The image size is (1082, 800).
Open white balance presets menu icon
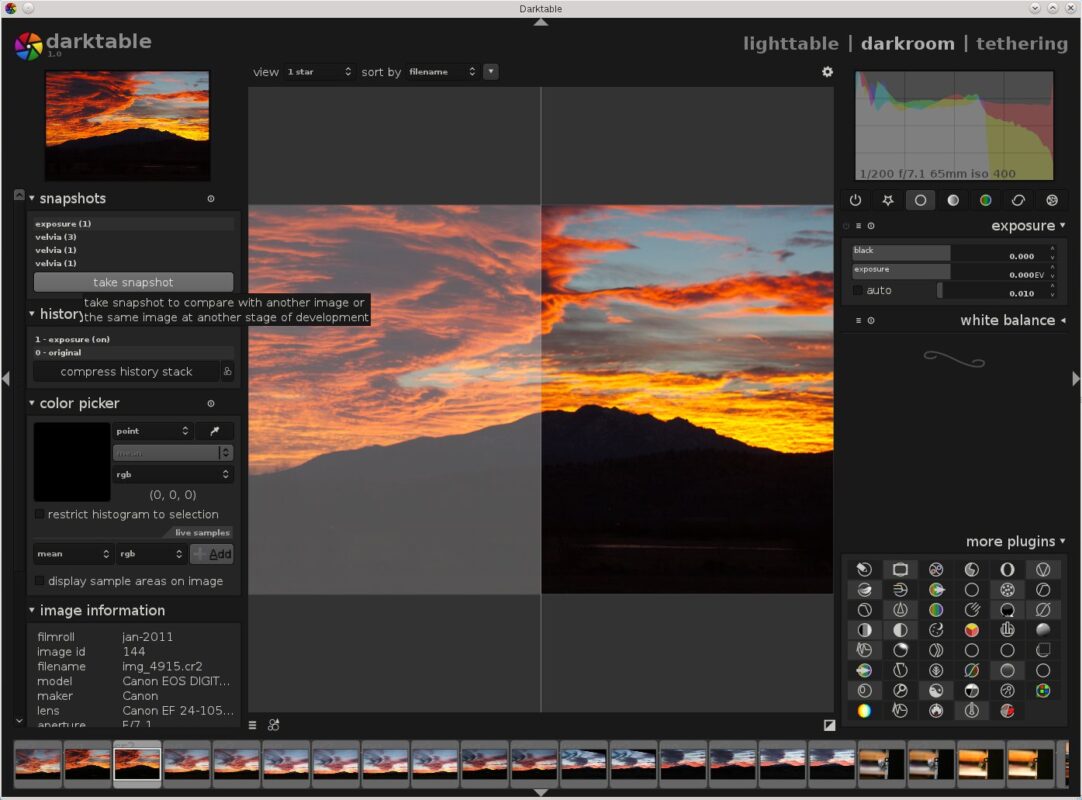(858, 320)
